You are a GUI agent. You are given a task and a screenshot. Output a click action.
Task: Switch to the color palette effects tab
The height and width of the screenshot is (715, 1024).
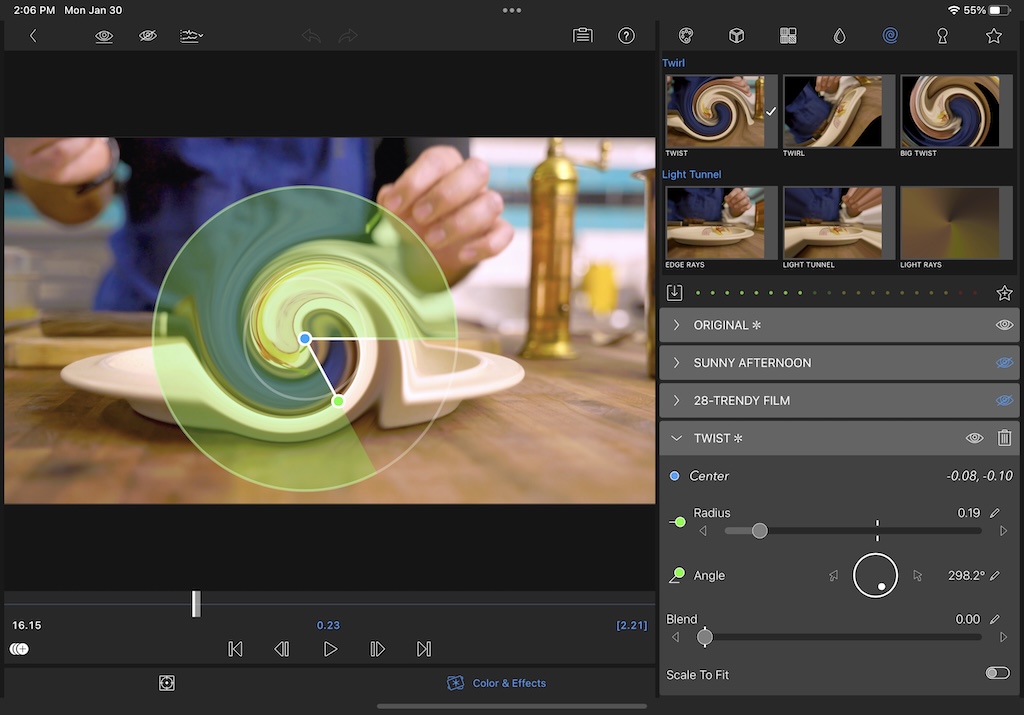click(686, 35)
